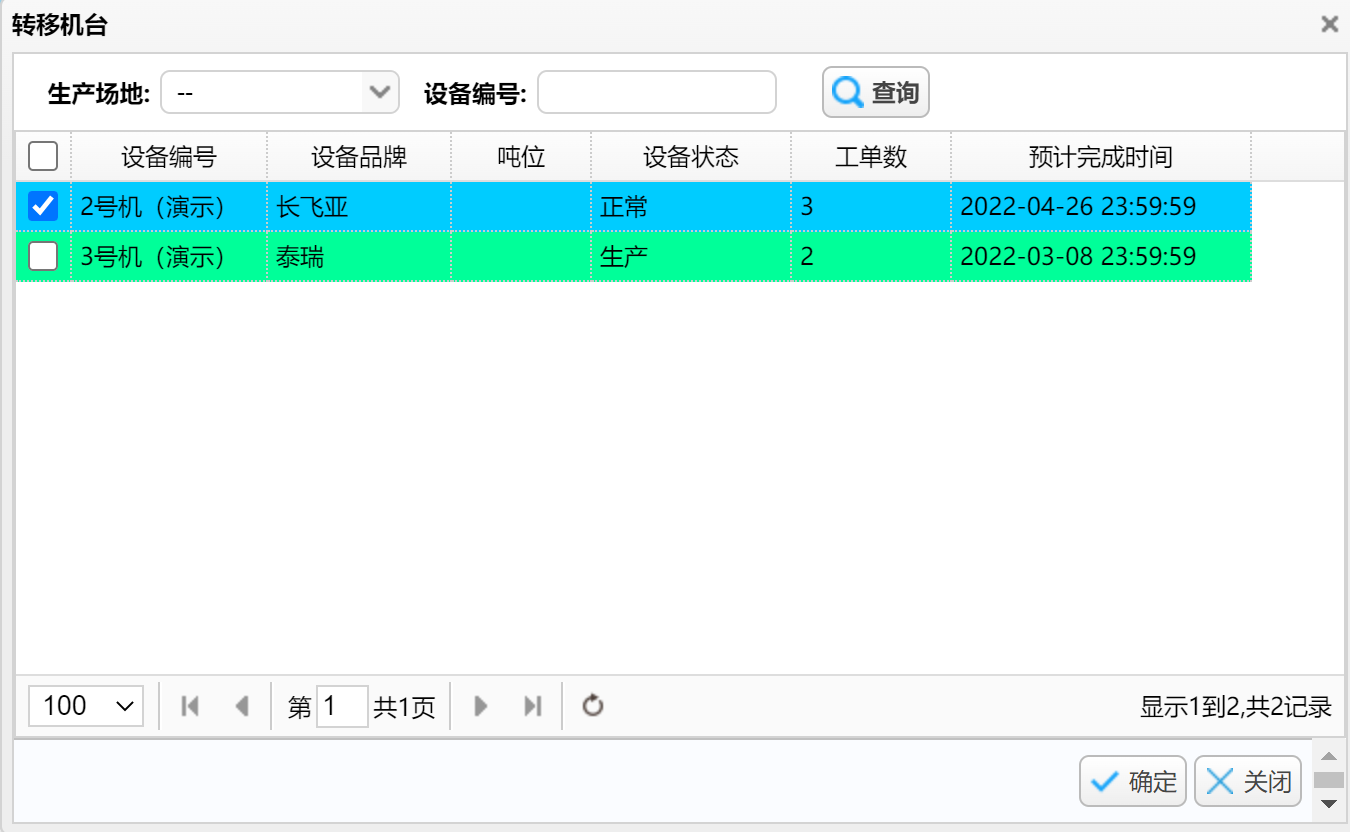
Task: Click the 2022-03-08 23:59:59 cell
Action: pyautogui.click(x=1101, y=257)
